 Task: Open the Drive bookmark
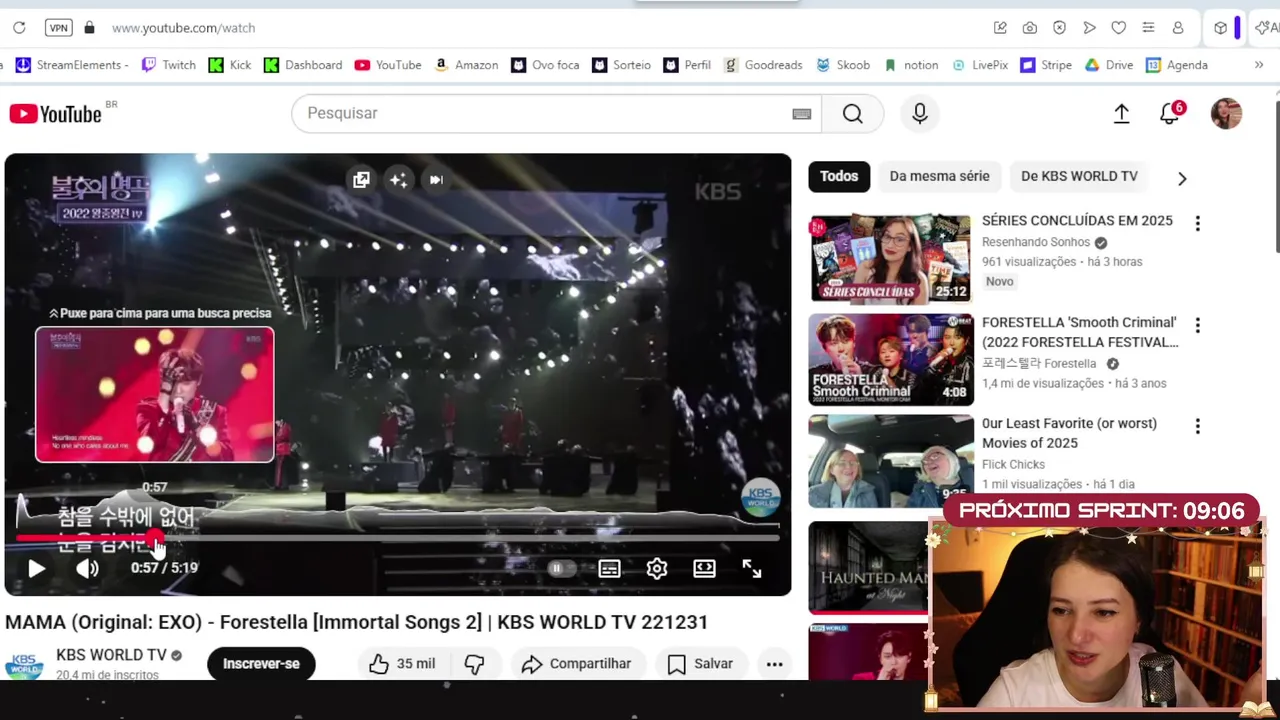click(x=1109, y=65)
